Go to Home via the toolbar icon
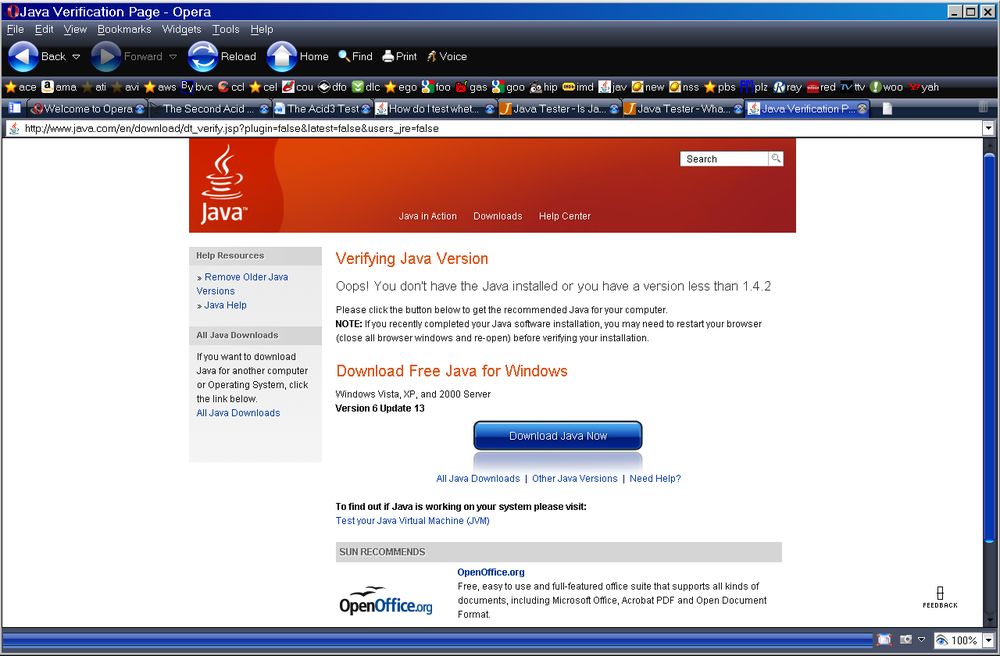 point(282,57)
